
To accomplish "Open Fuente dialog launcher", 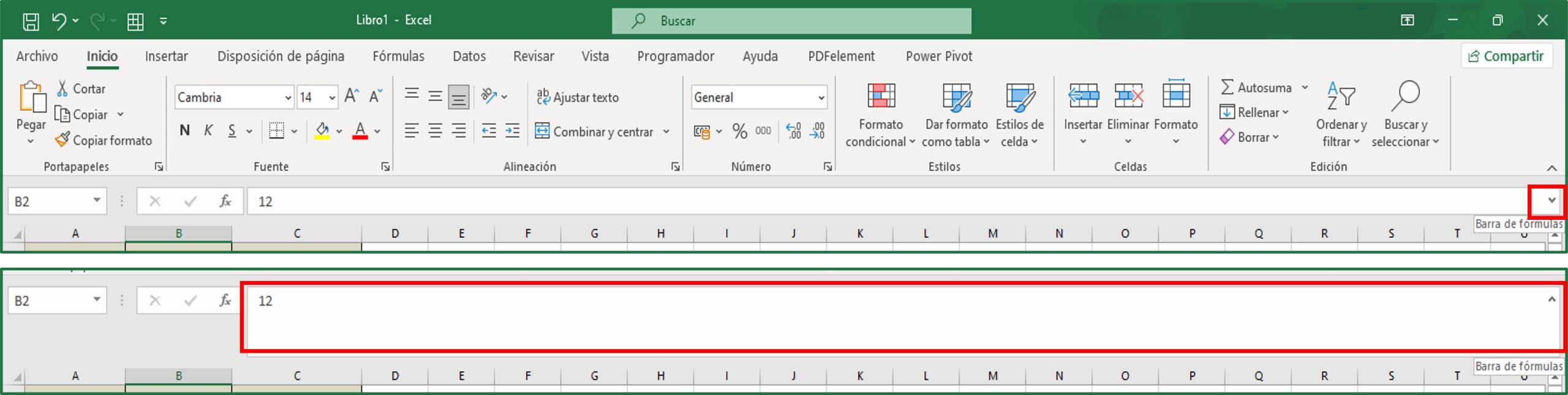I will pyautogui.click(x=385, y=167).
